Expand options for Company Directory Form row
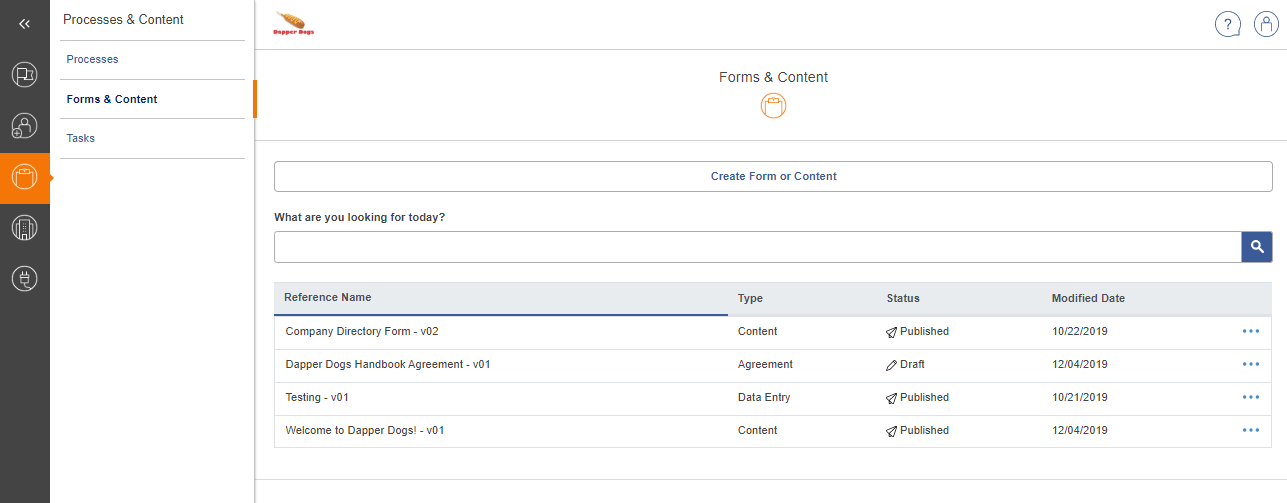 coord(1250,331)
